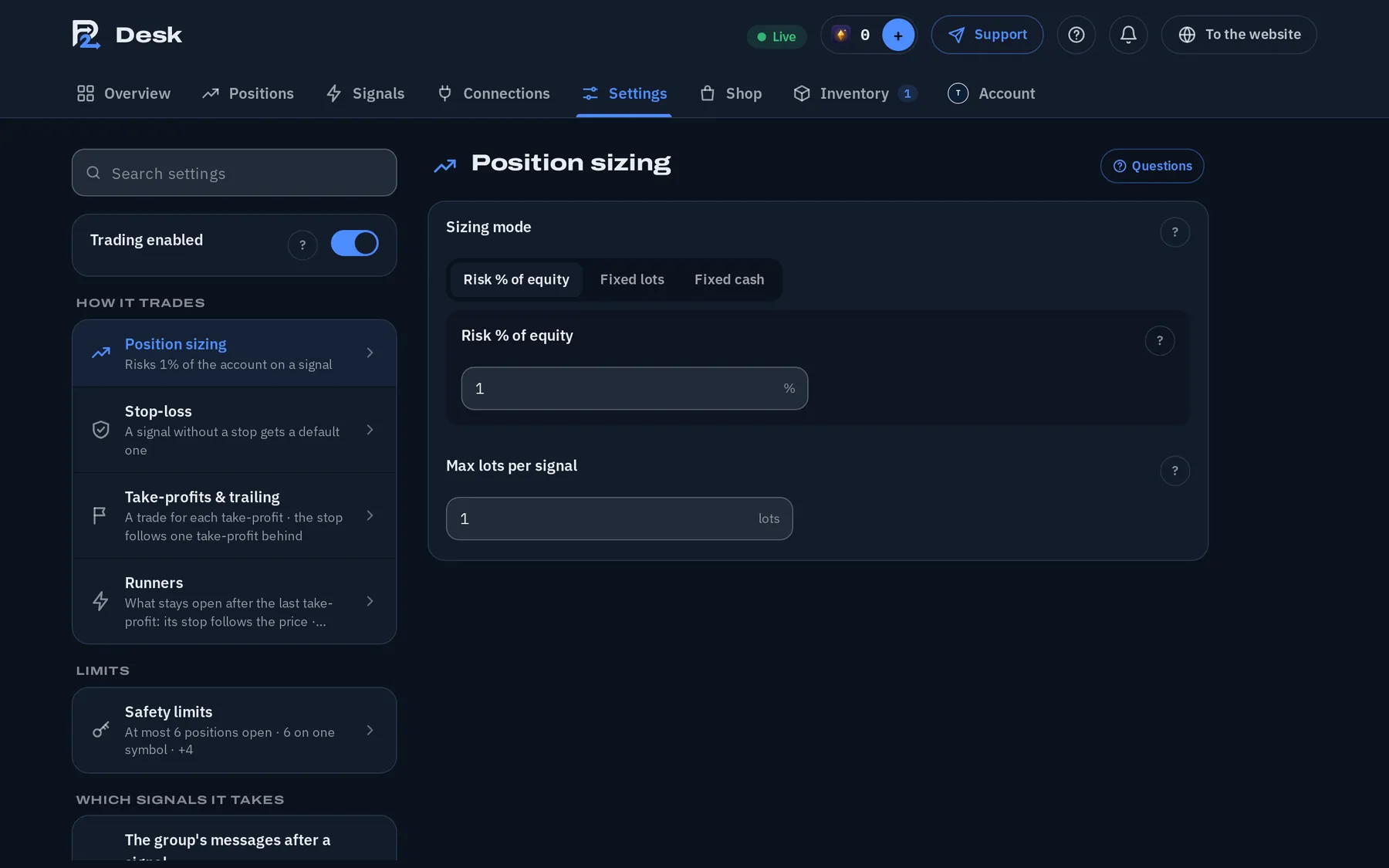Viewport: 1389px width, 868px height.
Task: Click the search magnifier icon
Action: click(93, 173)
